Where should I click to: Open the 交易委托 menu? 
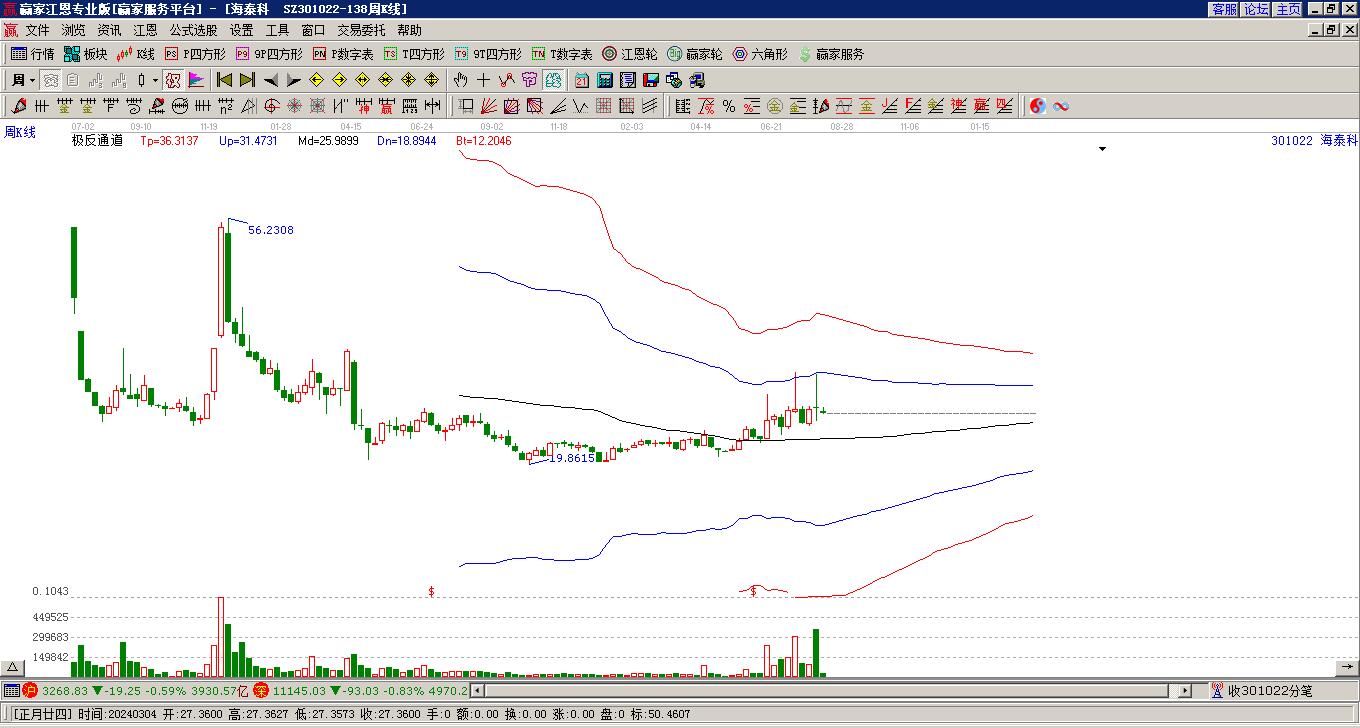pos(361,30)
